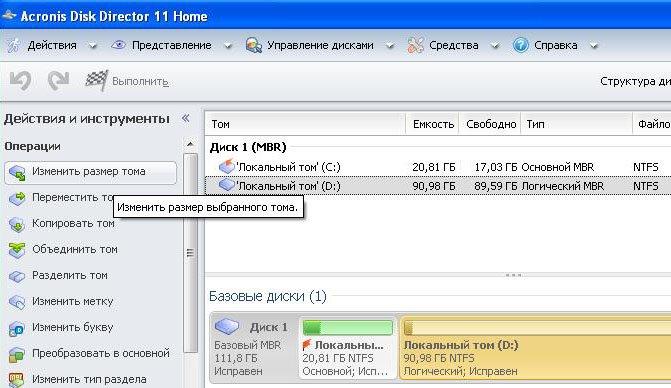Click the resize volume icon in Operations
This screenshot has width=671, height=388.
[x=17, y=173]
